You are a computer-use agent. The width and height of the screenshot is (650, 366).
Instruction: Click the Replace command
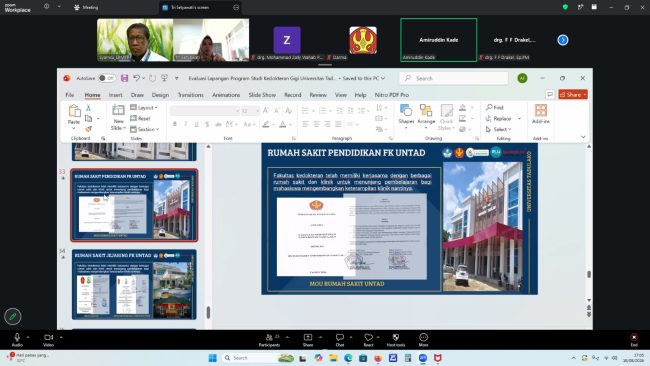tap(498, 119)
